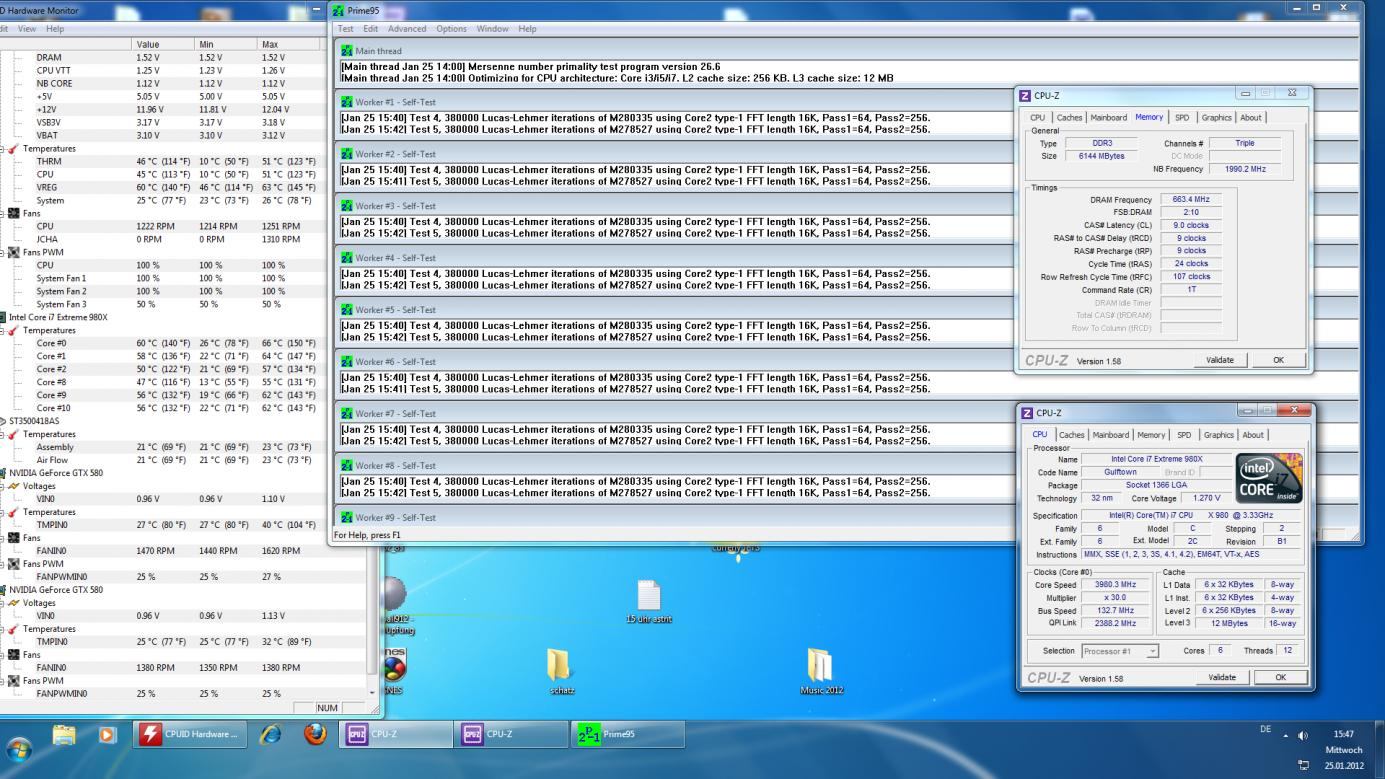Click the Min column header in Hardware Monitor
Screen dimensions: 1385x779
[227, 44]
